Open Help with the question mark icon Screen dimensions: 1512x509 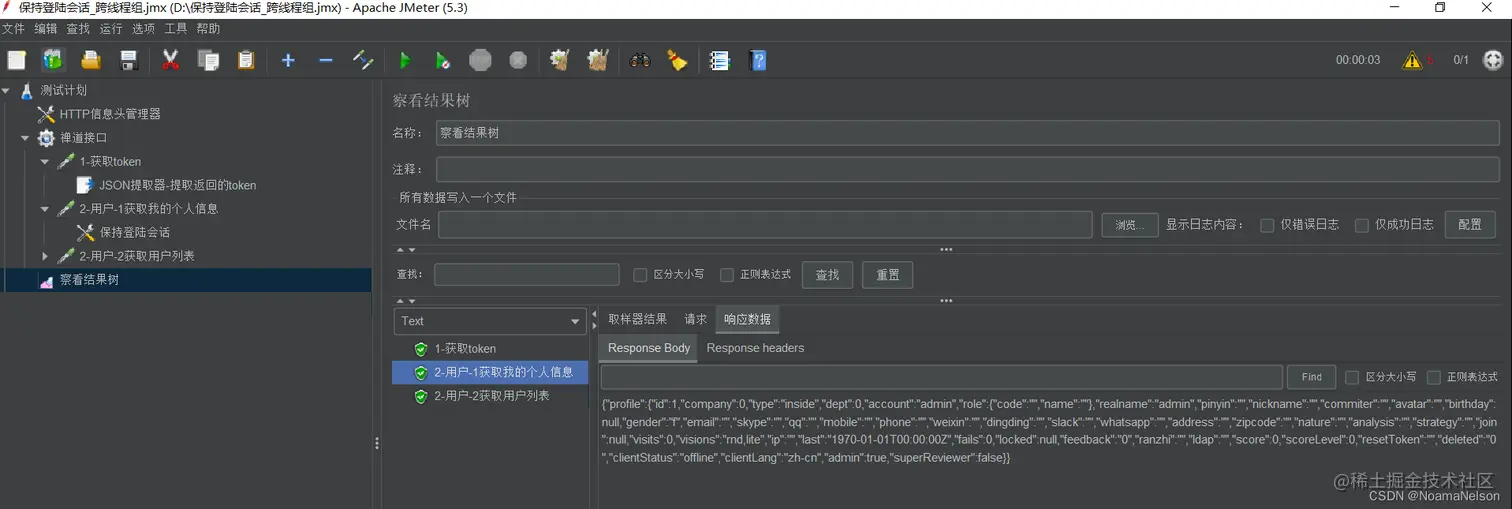point(757,60)
